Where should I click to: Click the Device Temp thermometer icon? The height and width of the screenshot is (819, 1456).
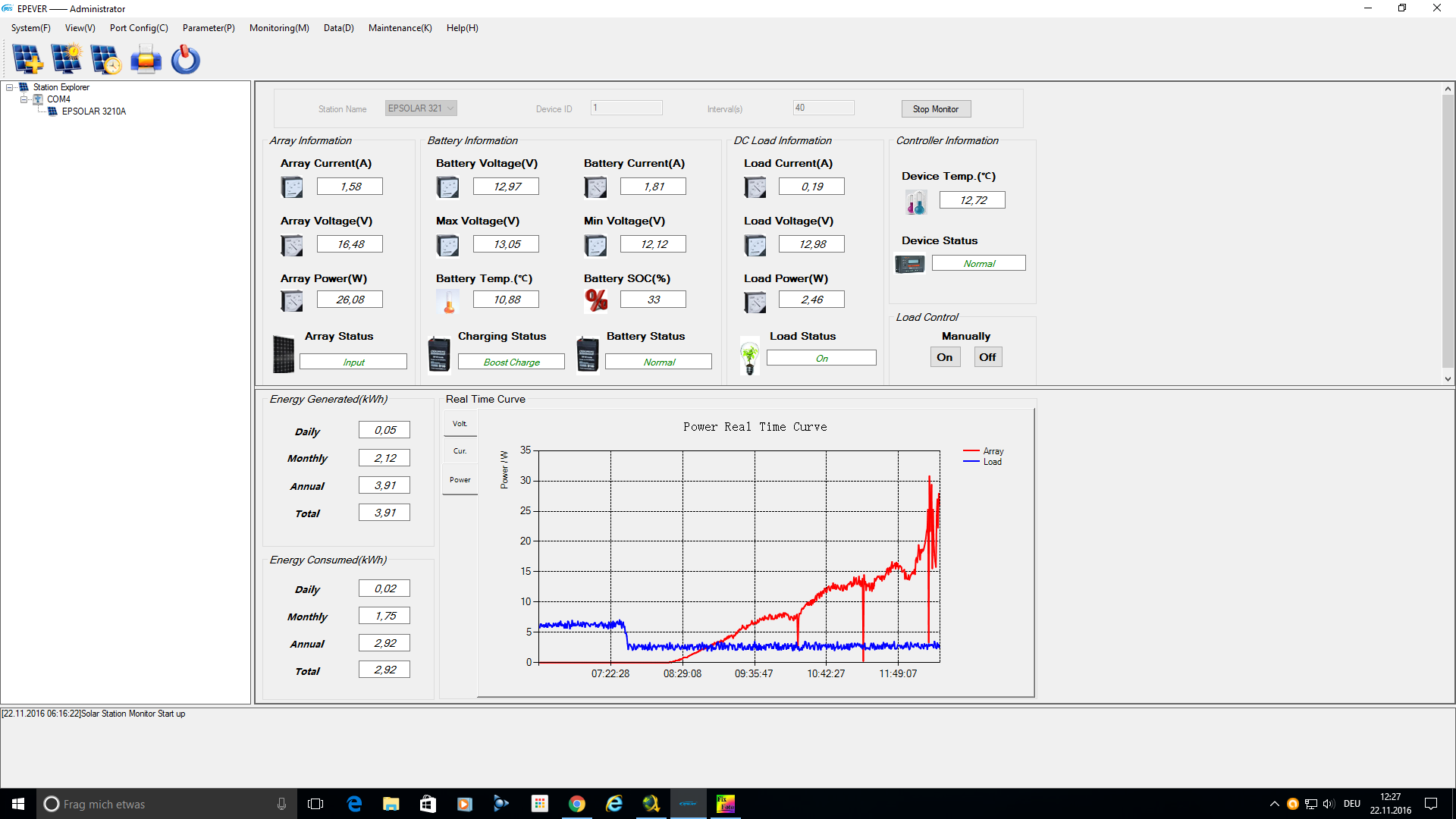pos(915,202)
